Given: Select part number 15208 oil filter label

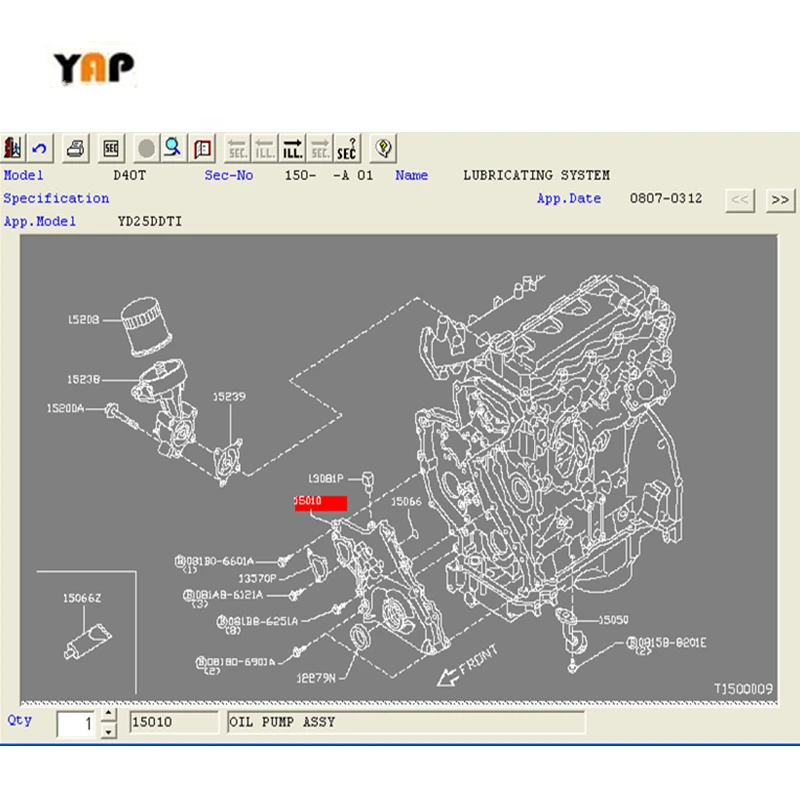Looking at the screenshot, I should coord(84,320).
